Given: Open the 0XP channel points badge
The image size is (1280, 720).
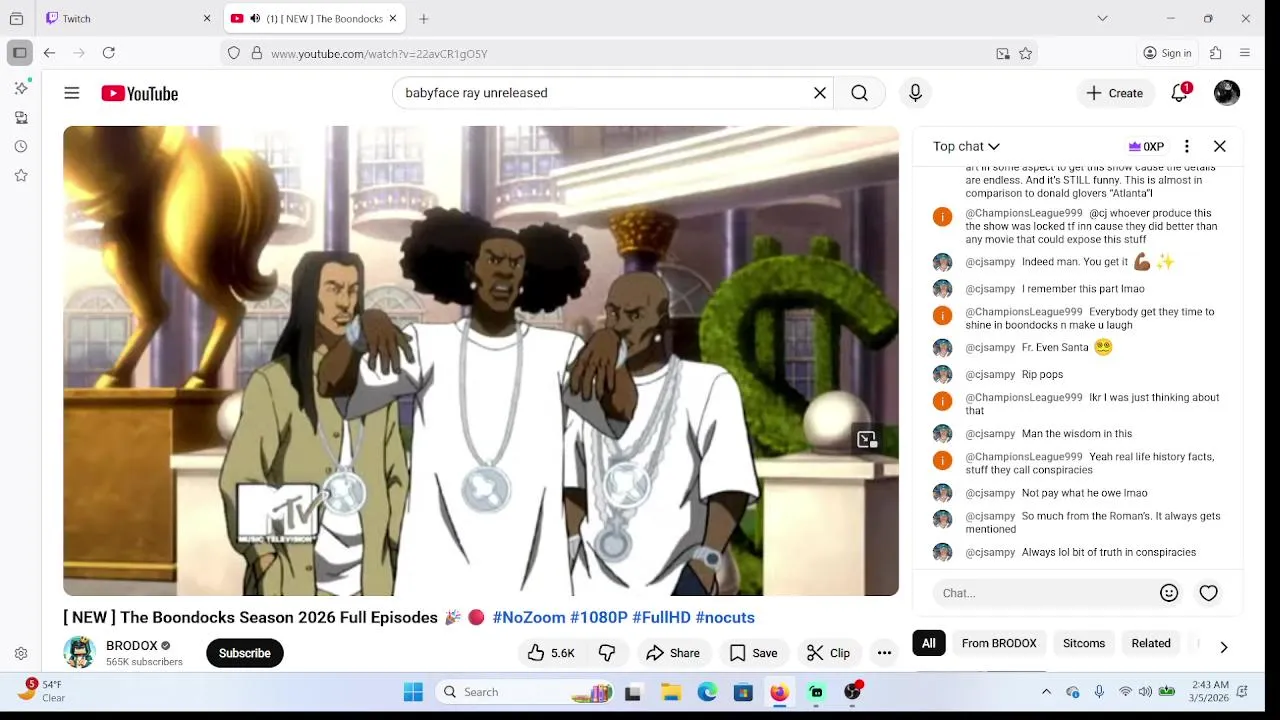Looking at the screenshot, I should [1146, 146].
